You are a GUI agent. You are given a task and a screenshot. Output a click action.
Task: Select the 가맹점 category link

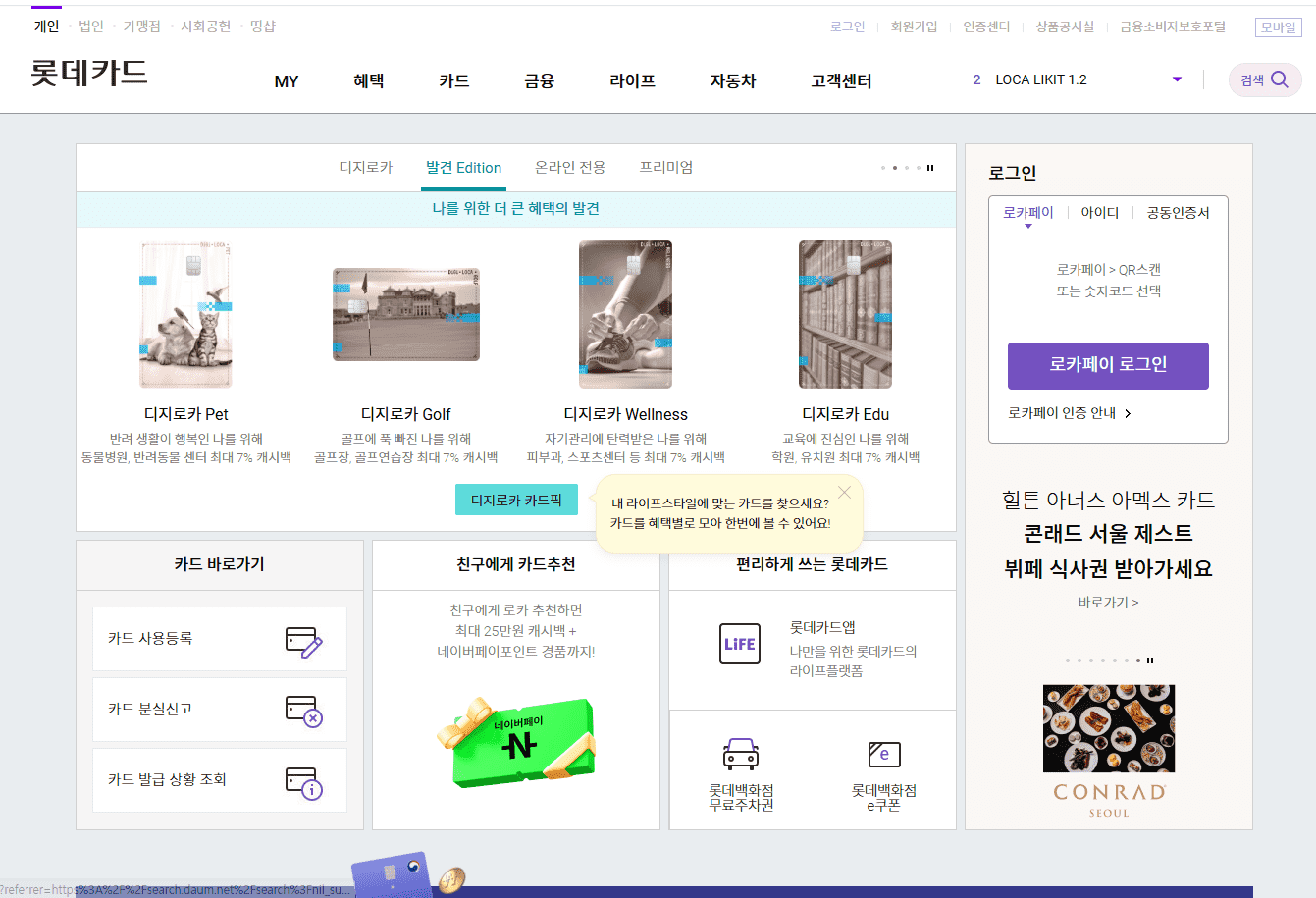142,26
